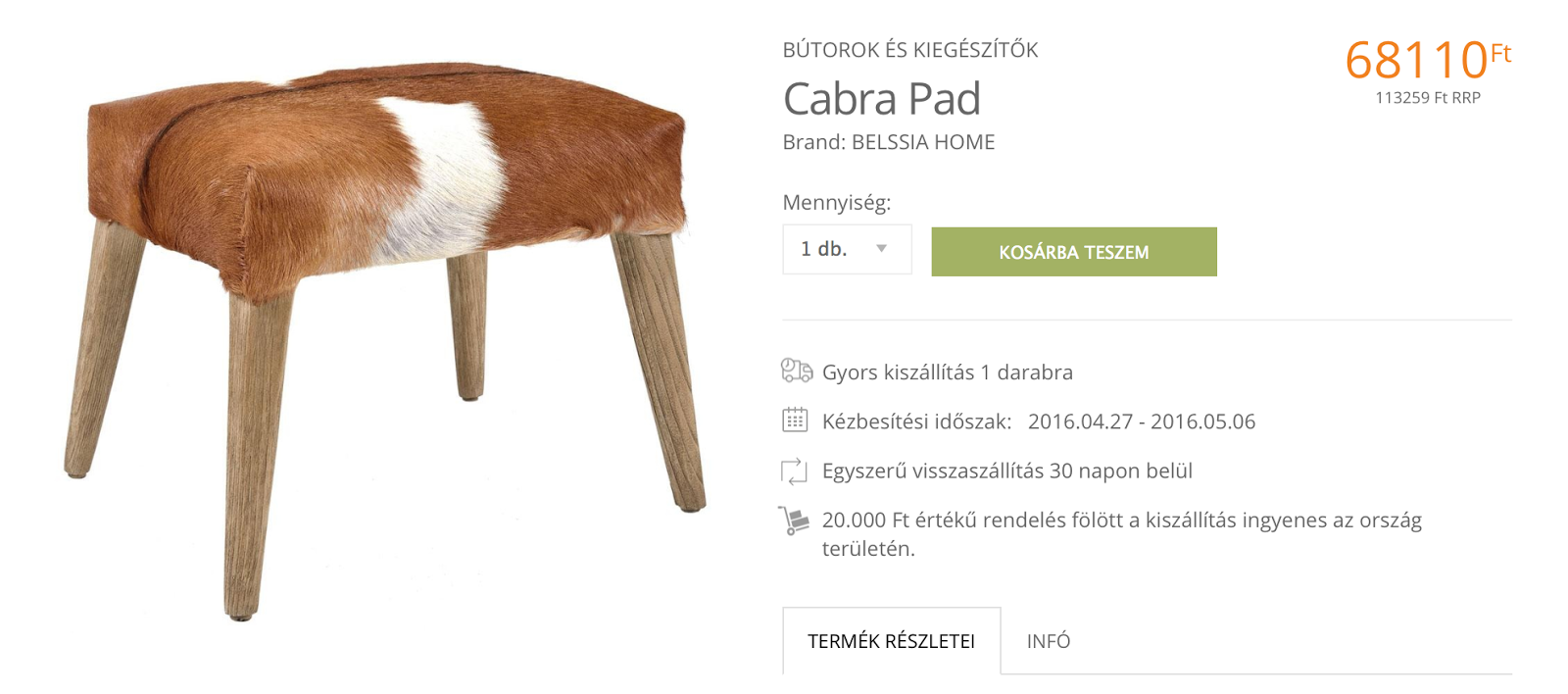Click the Brand: BELSSIA HOME text

click(x=889, y=142)
